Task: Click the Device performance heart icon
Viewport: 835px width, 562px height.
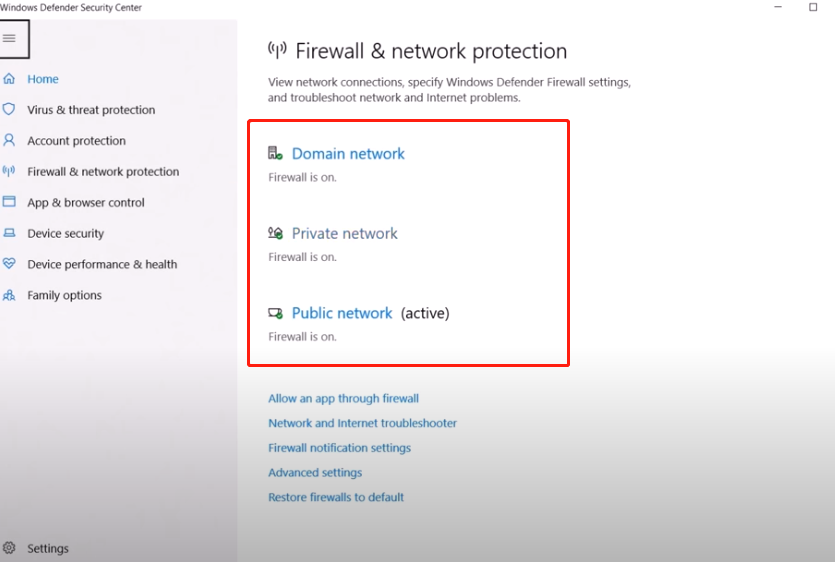Action: pos(9,263)
